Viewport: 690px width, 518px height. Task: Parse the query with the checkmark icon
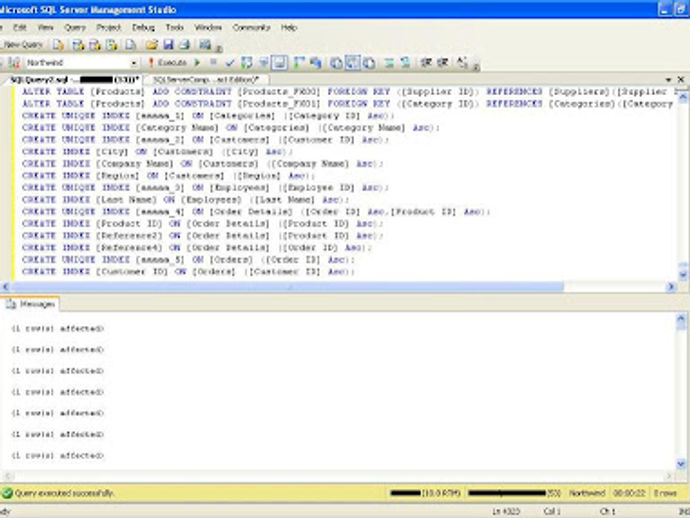[x=230, y=63]
